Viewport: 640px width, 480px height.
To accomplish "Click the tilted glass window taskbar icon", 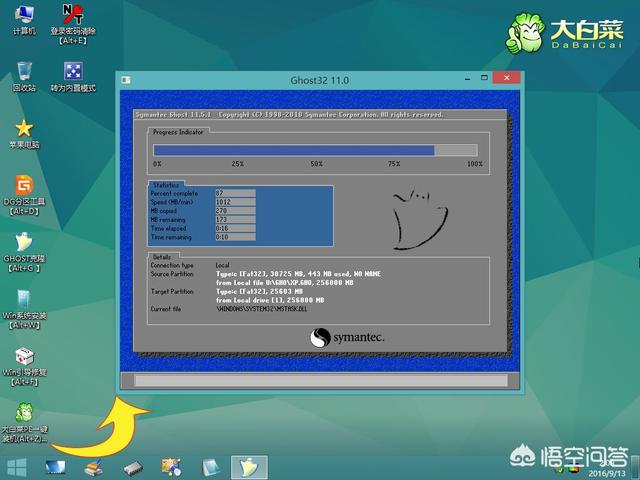I will 210,468.
